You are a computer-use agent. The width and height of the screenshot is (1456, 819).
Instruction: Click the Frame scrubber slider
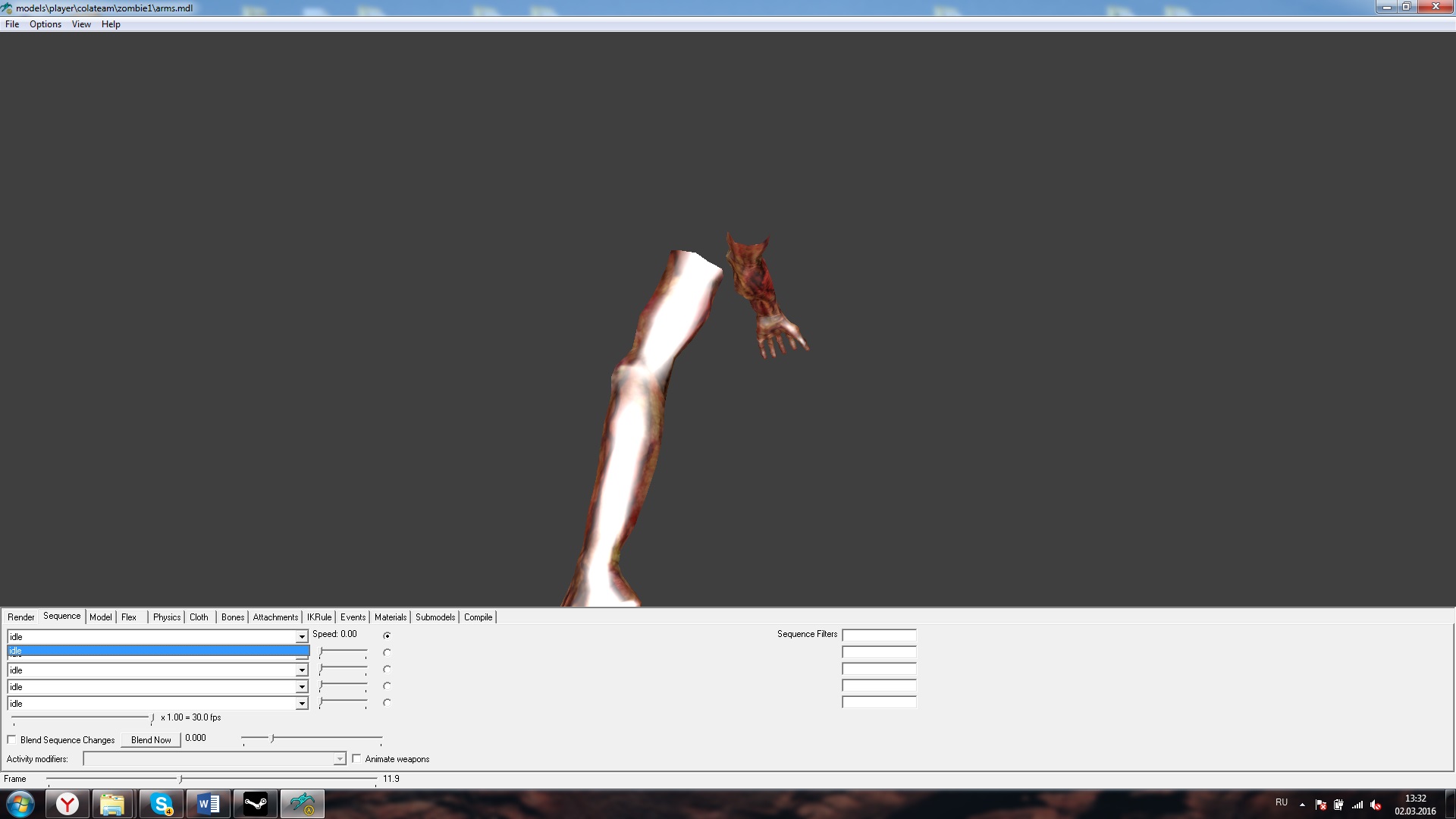pos(212,779)
